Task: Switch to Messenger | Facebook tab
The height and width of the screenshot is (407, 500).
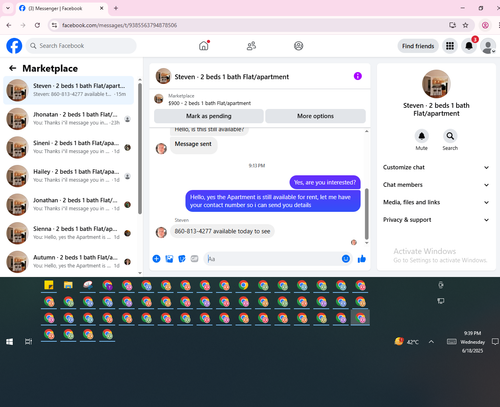Action: pos(62,8)
